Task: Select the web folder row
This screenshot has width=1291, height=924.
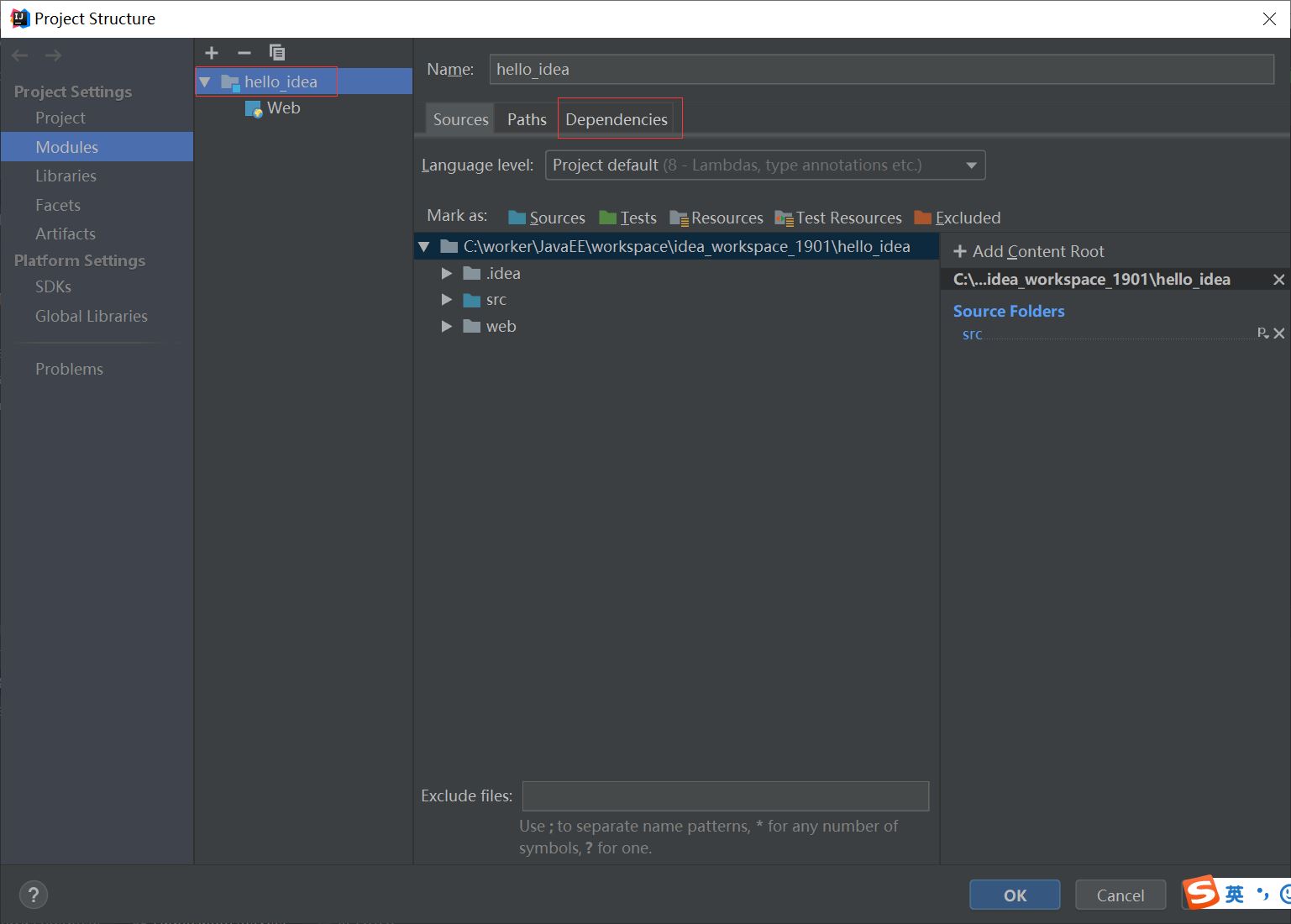Action: click(x=677, y=327)
